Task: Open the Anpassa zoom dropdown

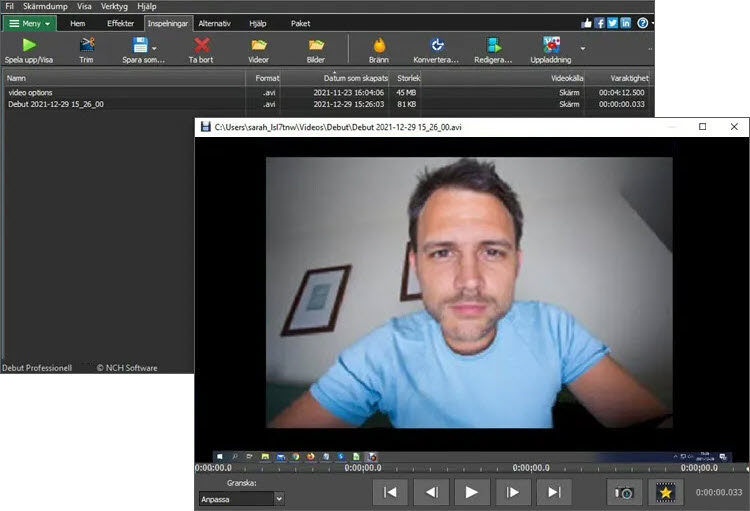Action: (242, 499)
